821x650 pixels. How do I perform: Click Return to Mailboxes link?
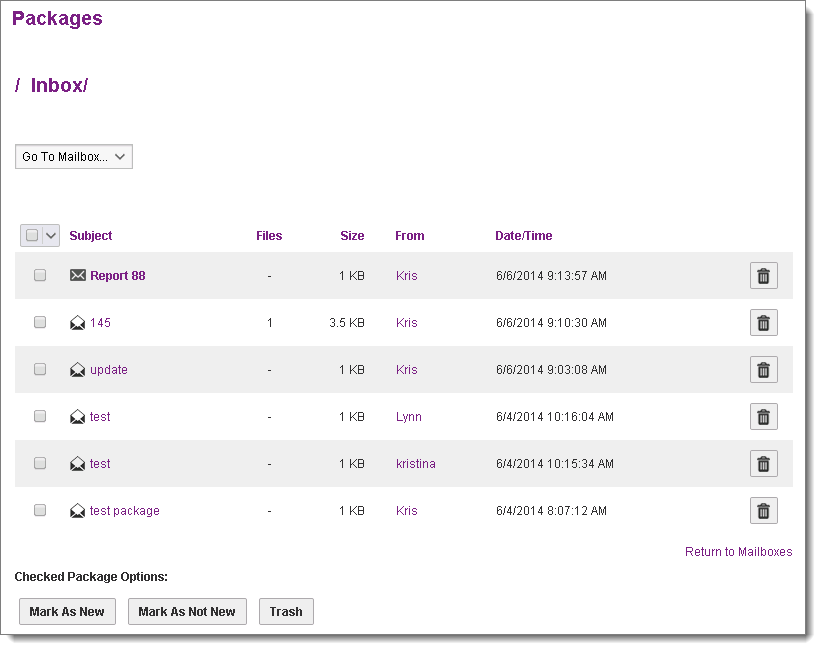(738, 552)
